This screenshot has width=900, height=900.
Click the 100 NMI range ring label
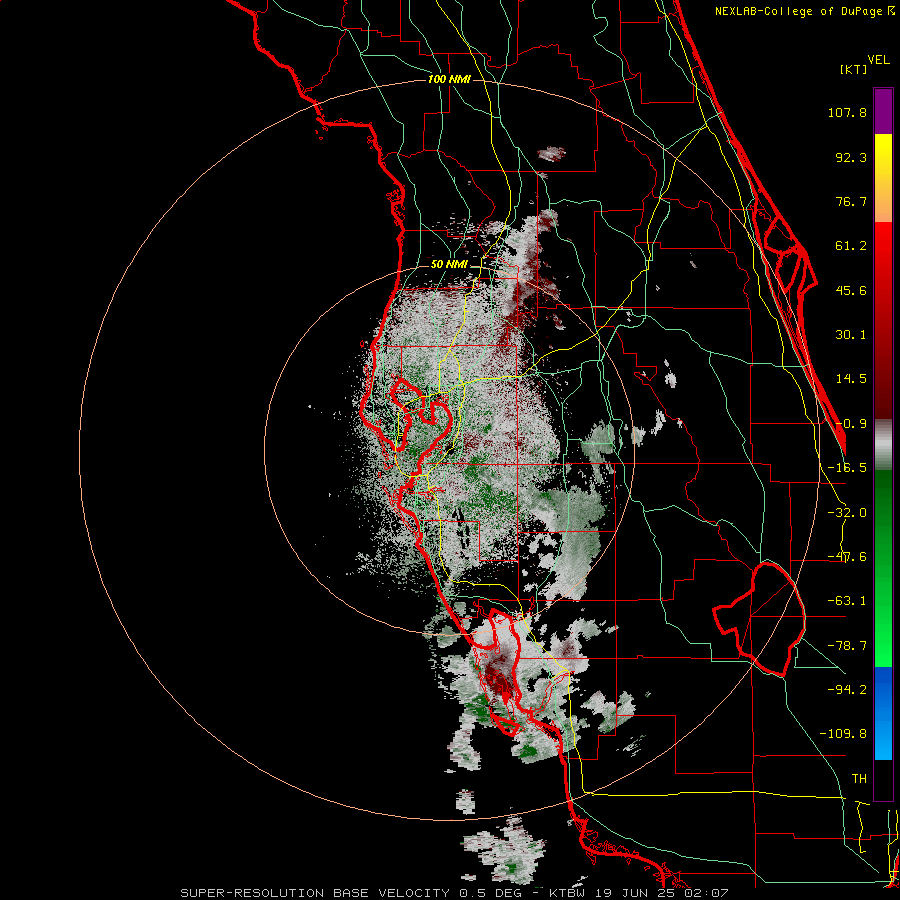coord(449,79)
